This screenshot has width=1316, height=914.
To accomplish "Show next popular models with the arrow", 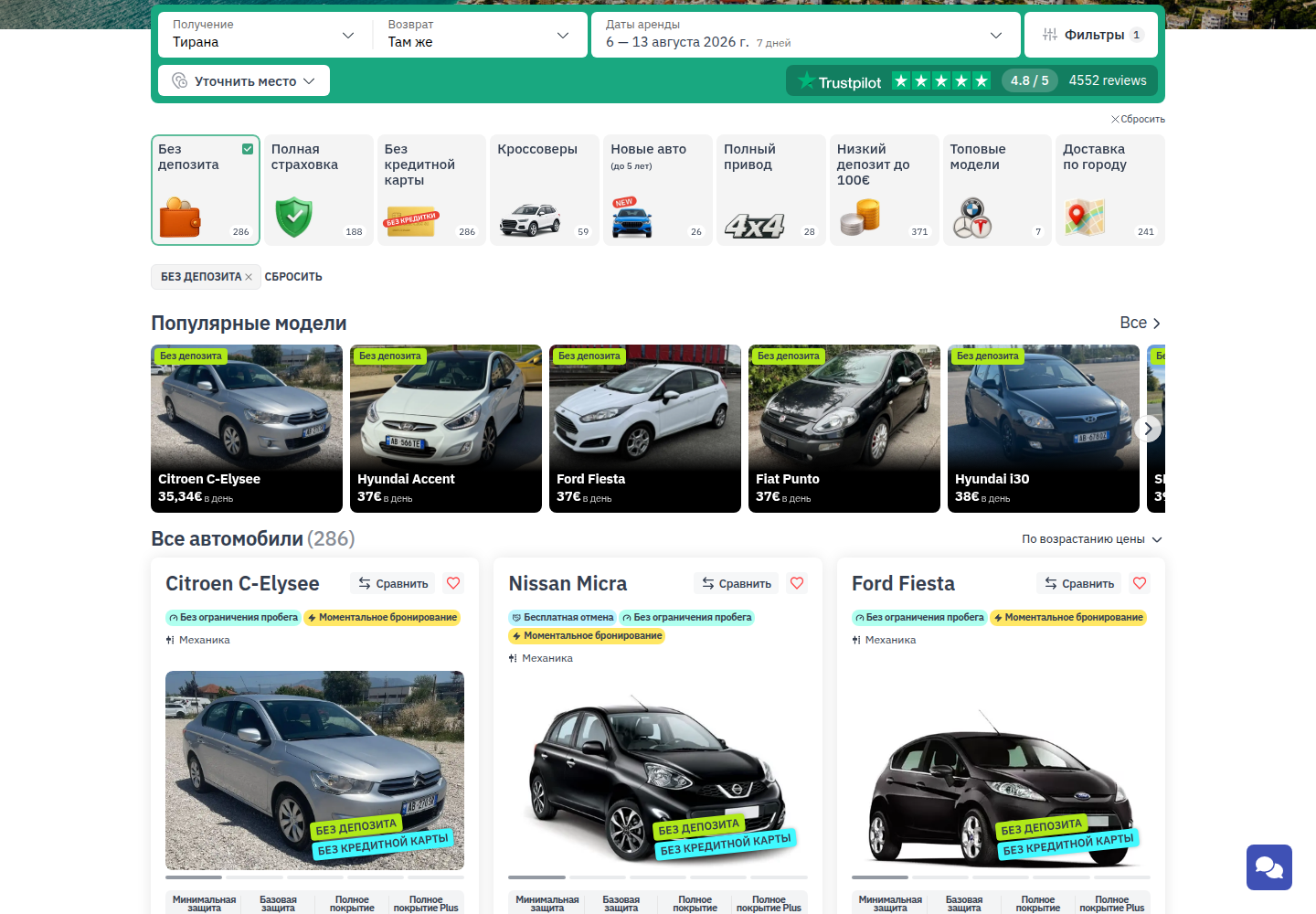I will tap(1148, 429).
